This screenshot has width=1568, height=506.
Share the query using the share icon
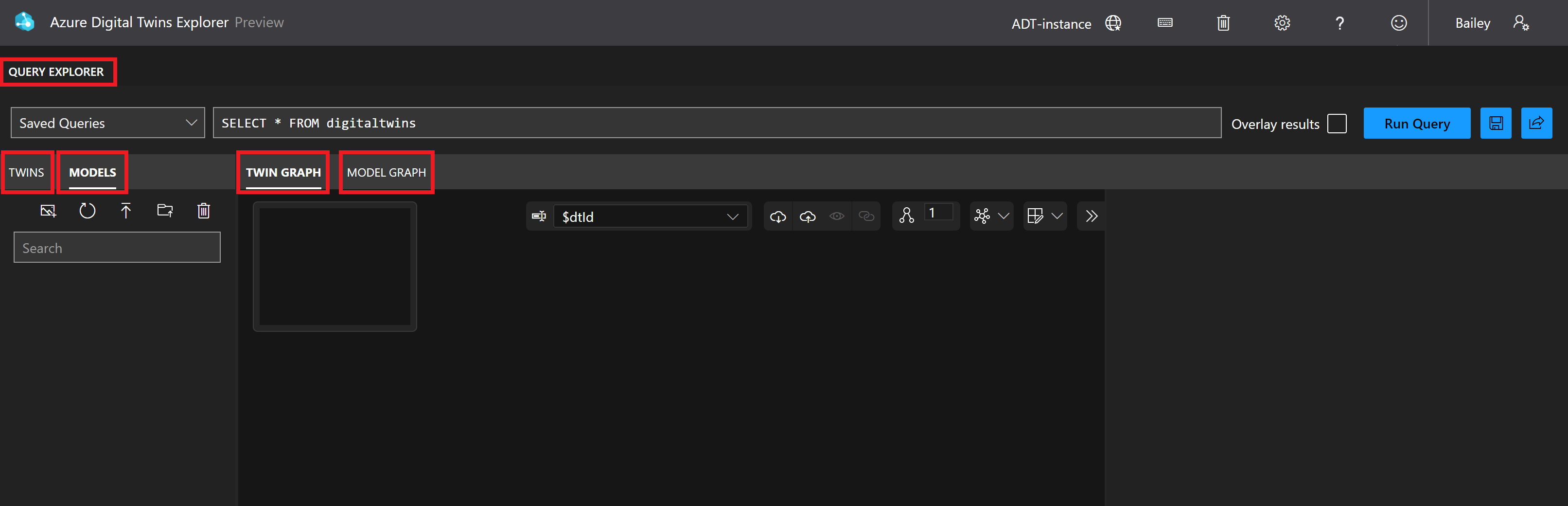[1536, 123]
